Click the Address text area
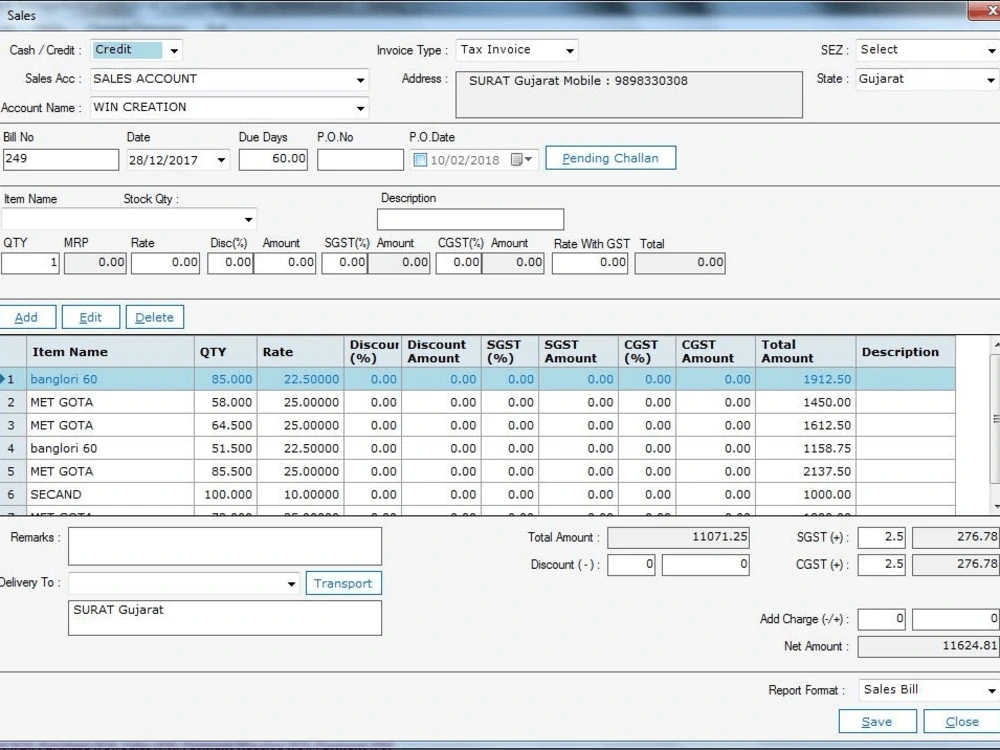The image size is (1000, 750). [x=629, y=94]
